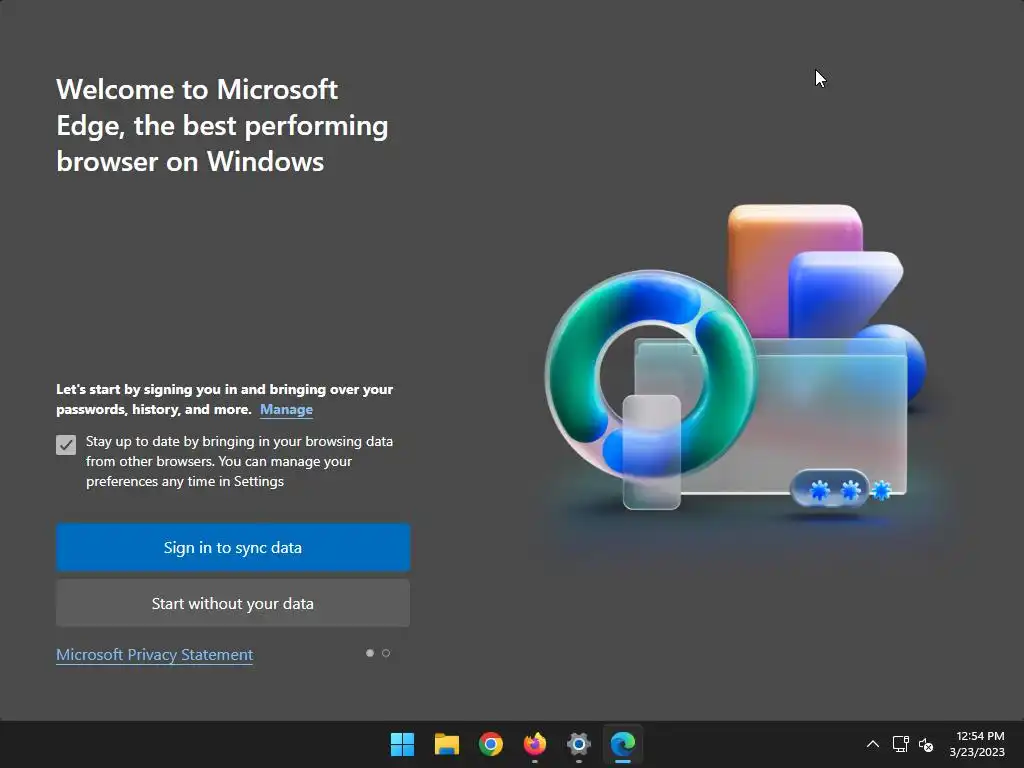Open the Manage link
Image resolution: width=1024 pixels, height=768 pixels.
pyautogui.click(x=286, y=409)
